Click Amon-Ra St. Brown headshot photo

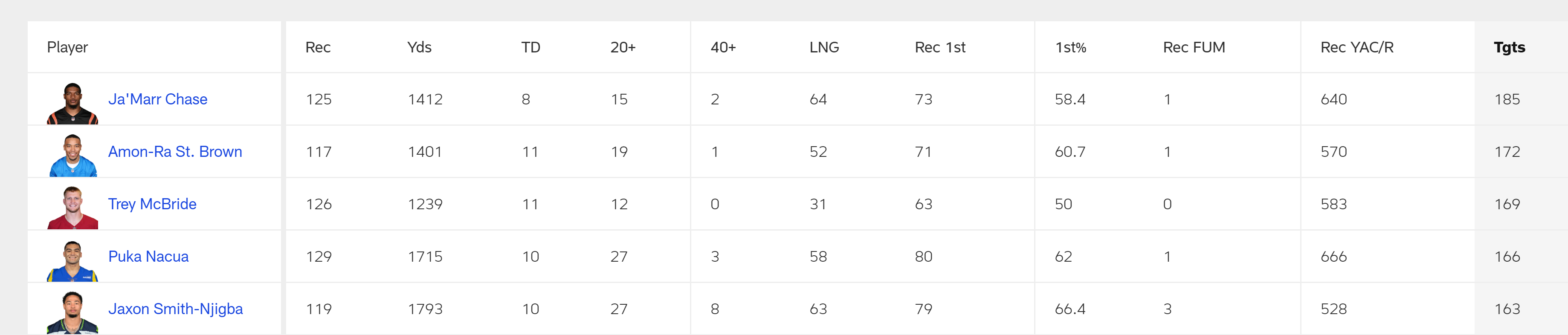pyautogui.click(x=72, y=156)
